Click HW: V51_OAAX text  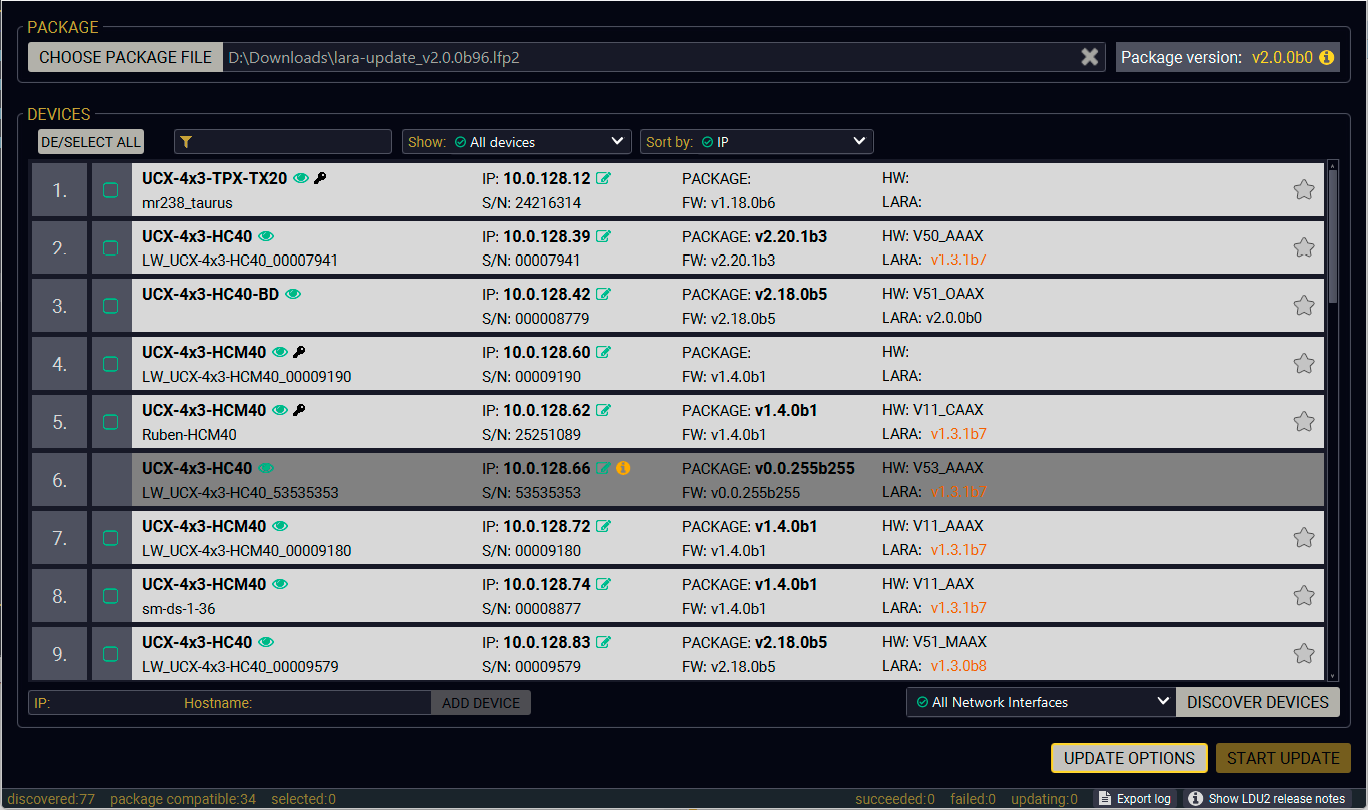point(933,294)
